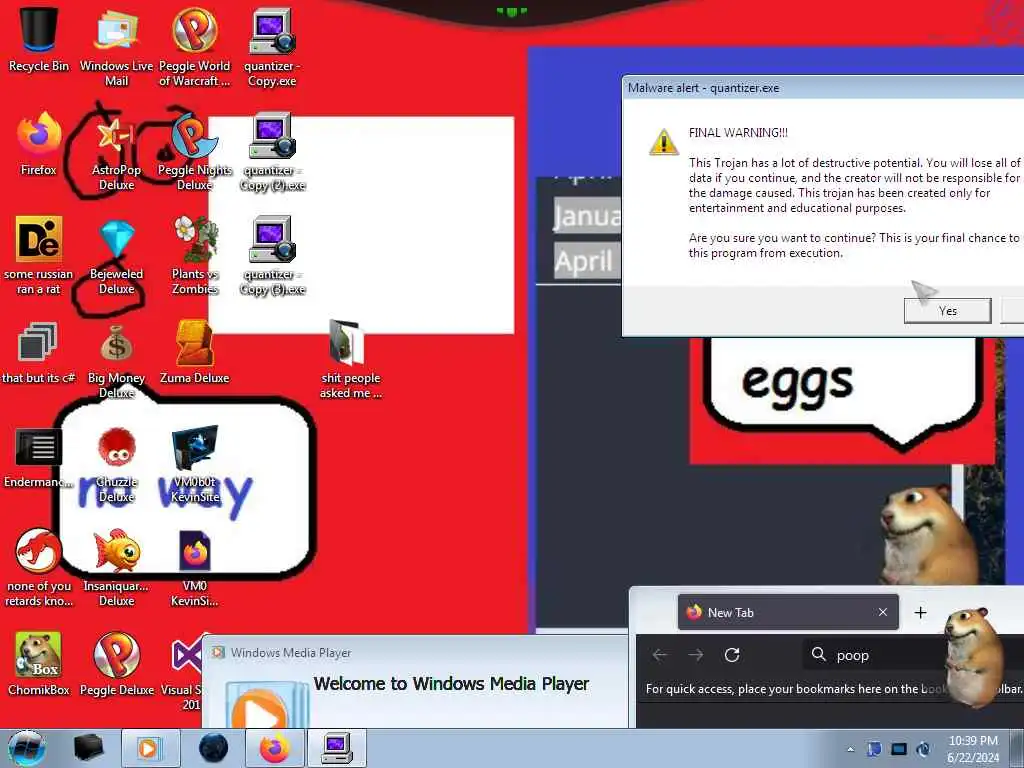Screen dimensions: 1024x768
Task: Open the Zuma Deluxe icon
Action: point(195,353)
